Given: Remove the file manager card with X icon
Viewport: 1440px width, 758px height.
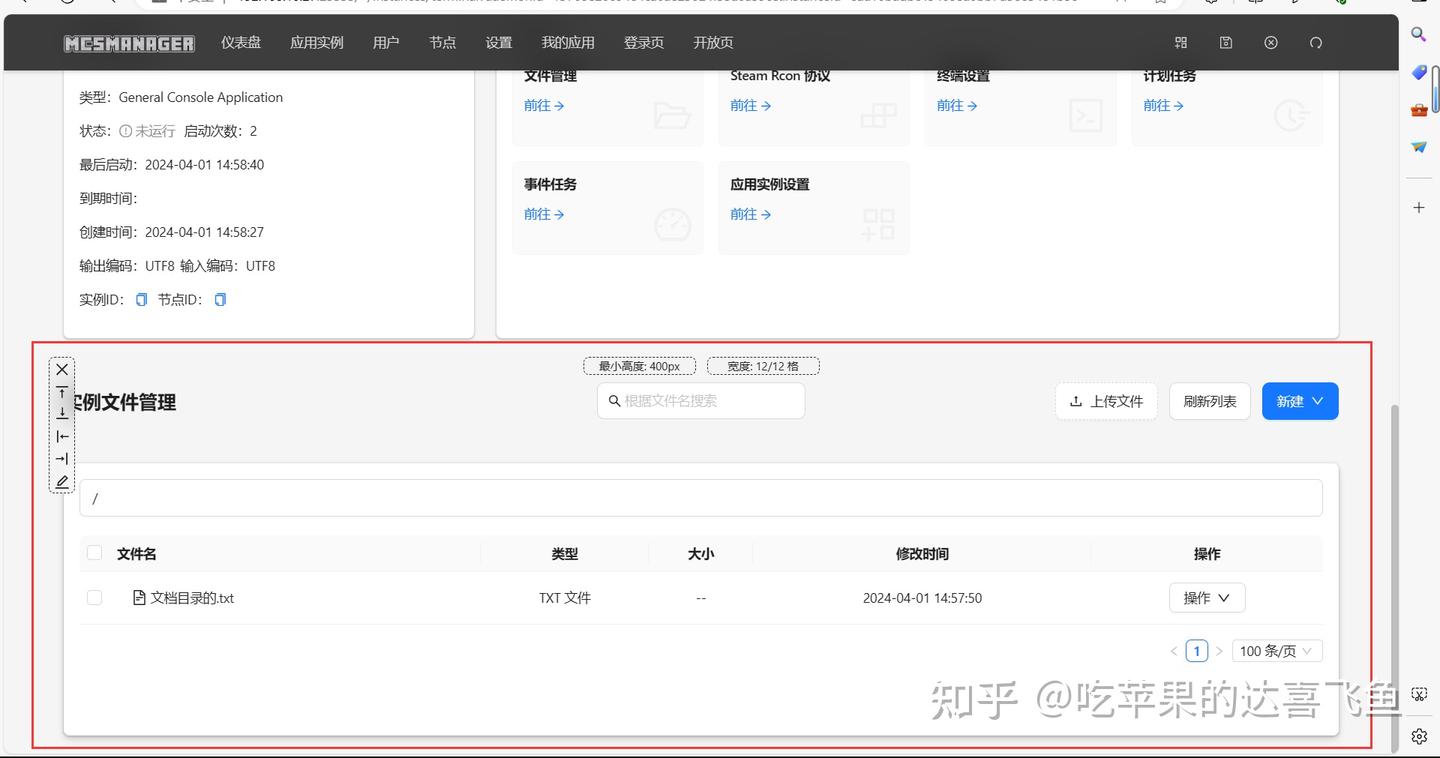Looking at the screenshot, I should point(62,370).
